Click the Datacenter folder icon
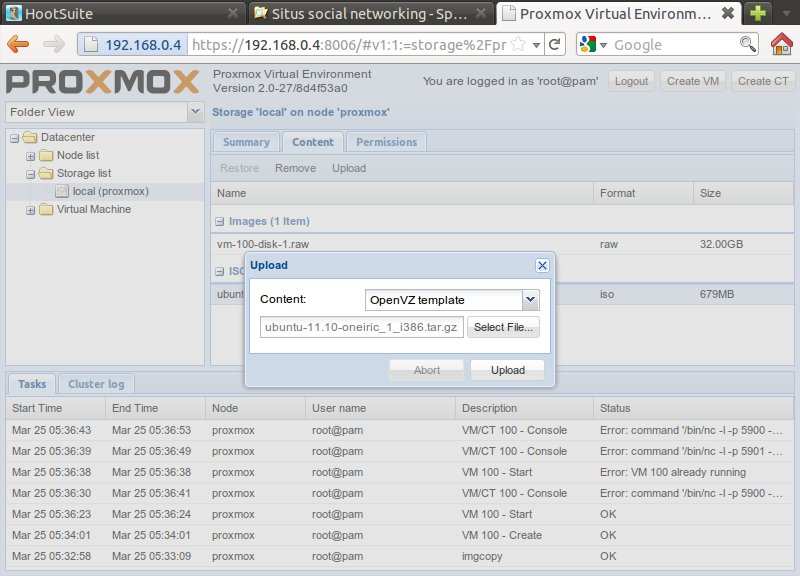 click(x=29, y=137)
